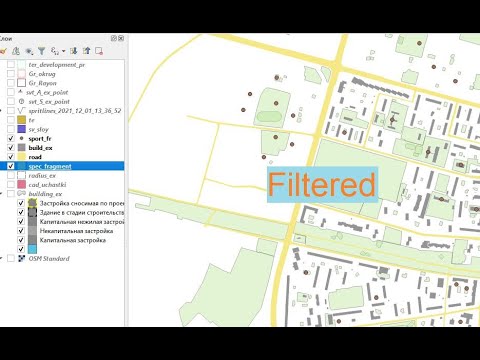
Task: Click Remove Layer/Group icon
Action: 99,51
